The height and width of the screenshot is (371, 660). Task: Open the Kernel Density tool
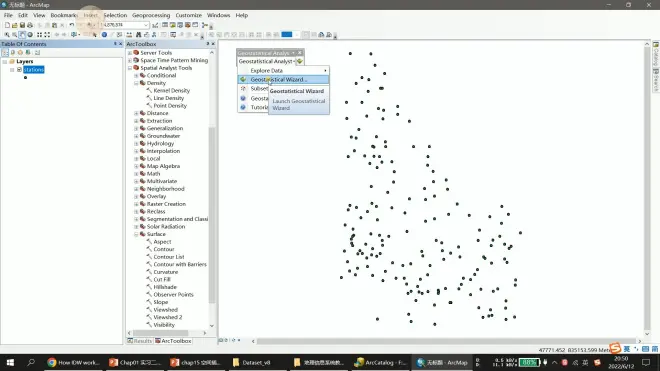point(171,91)
